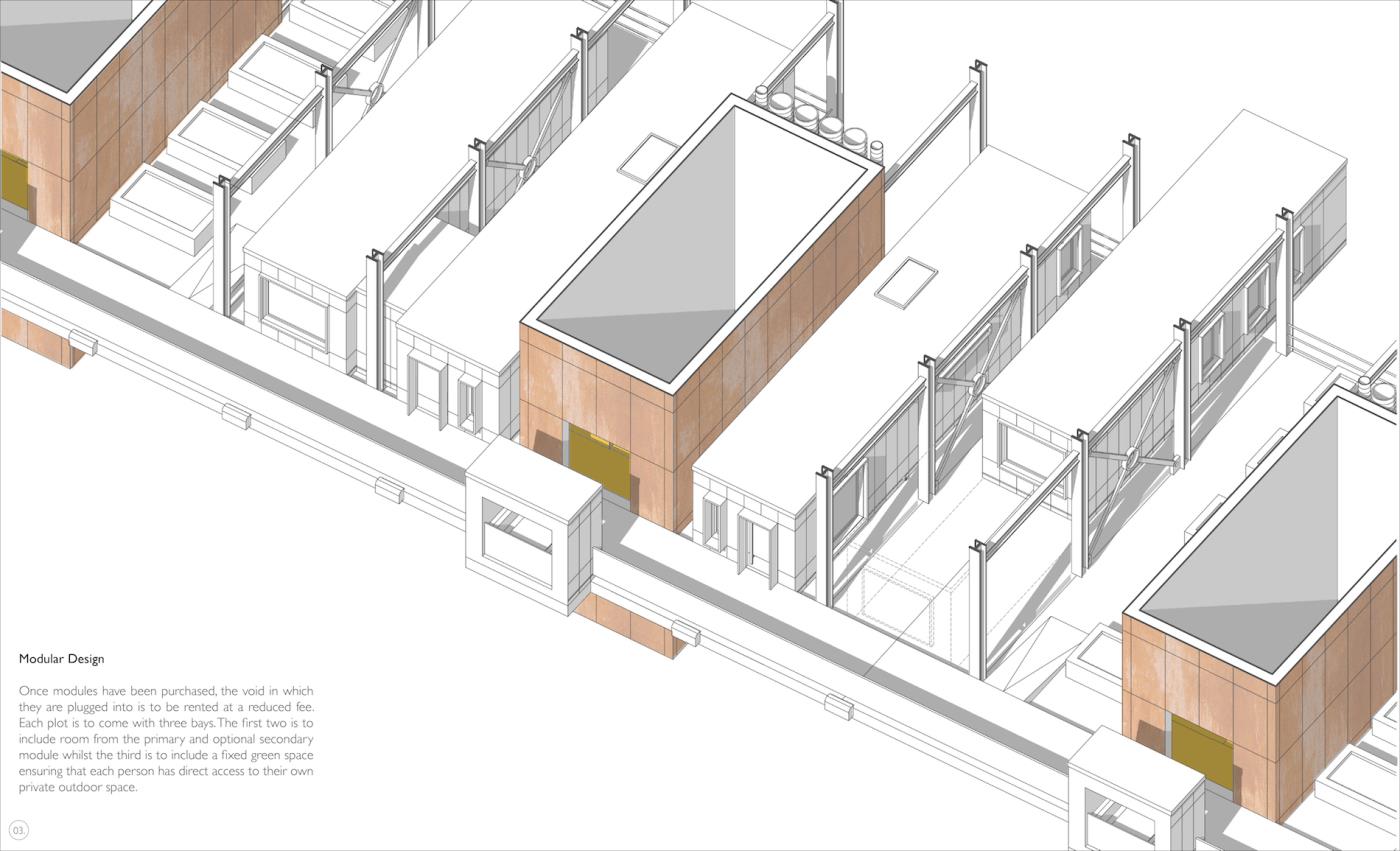Screen dimensions: 1400x851
Task: Click the circled page number 03
Action: [18, 830]
